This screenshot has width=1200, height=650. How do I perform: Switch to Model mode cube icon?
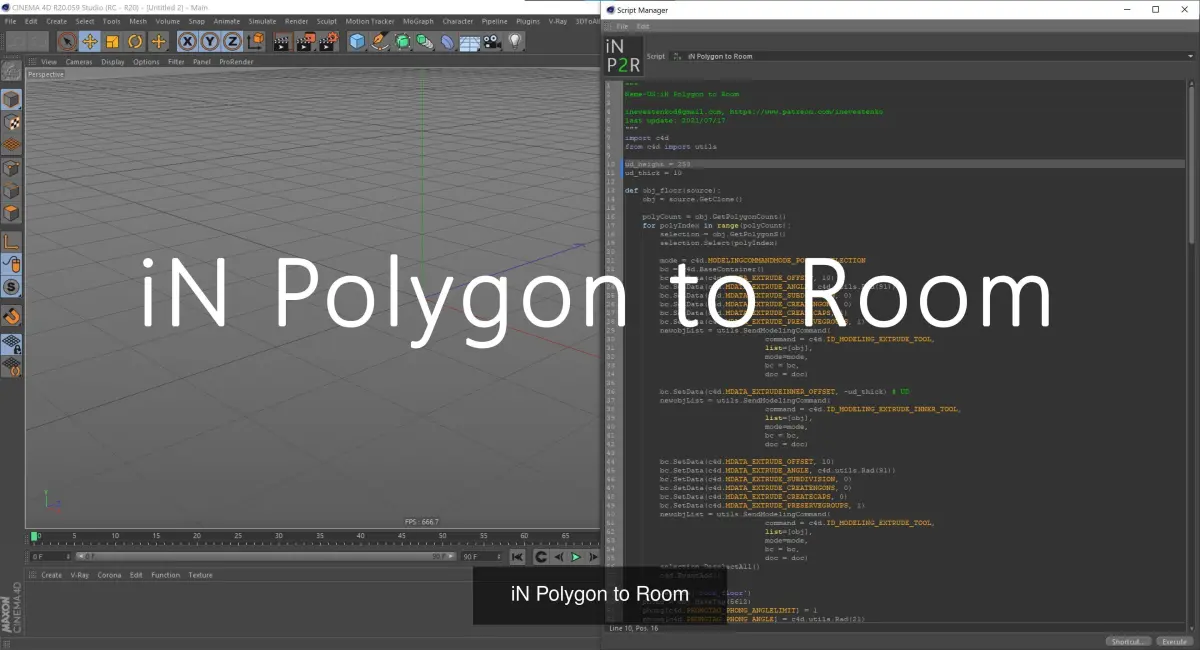tap(11, 99)
